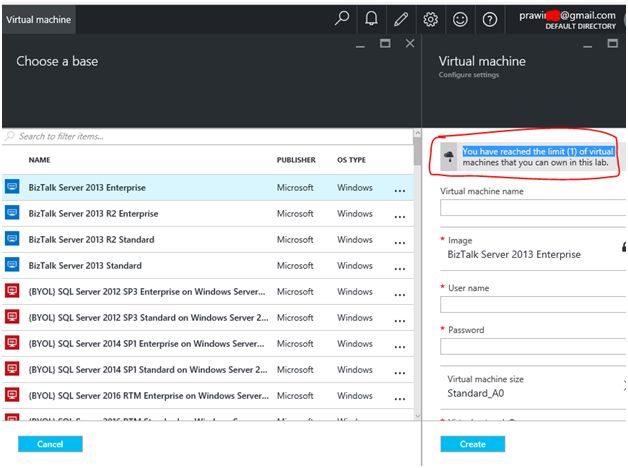Select BizTalk Server 2013 R2 Enterprise image
Image resolution: width=628 pixels, height=468 pixels.
pyautogui.click(x=208, y=213)
